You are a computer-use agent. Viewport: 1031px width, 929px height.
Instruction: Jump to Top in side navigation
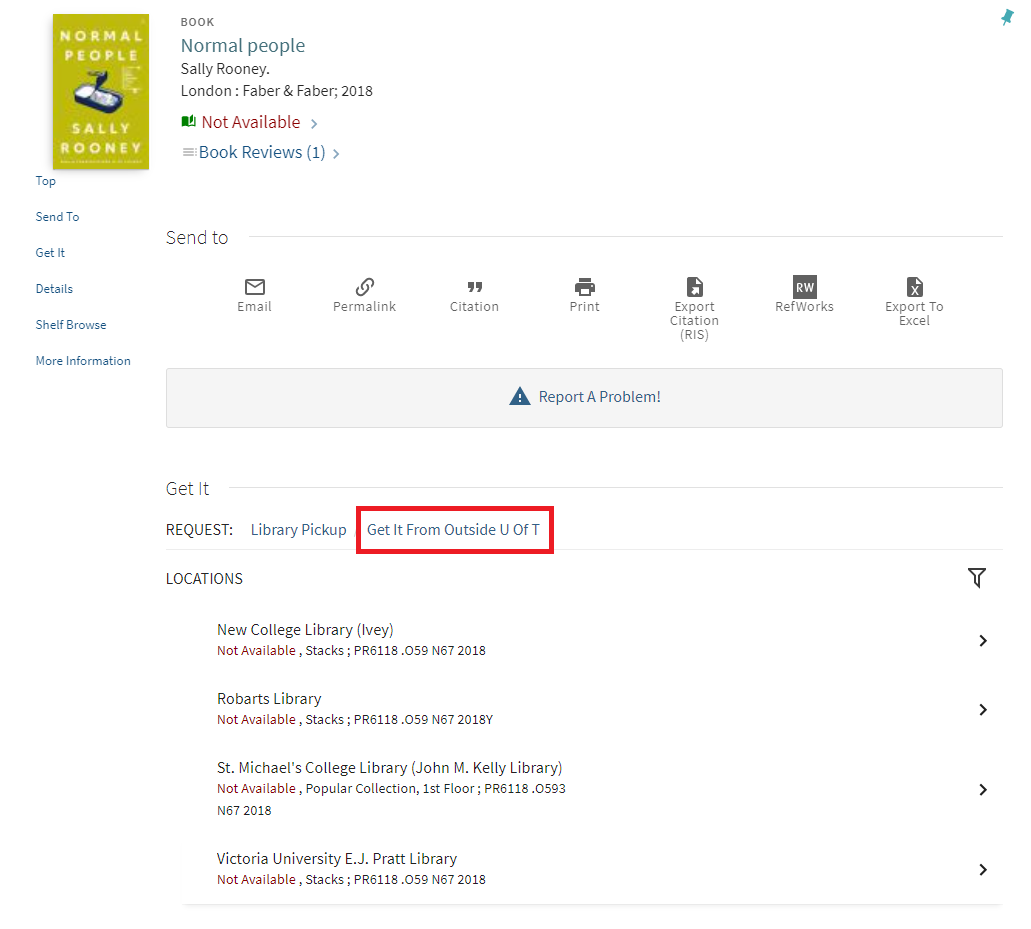pyautogui.click(x=45, y=181)
